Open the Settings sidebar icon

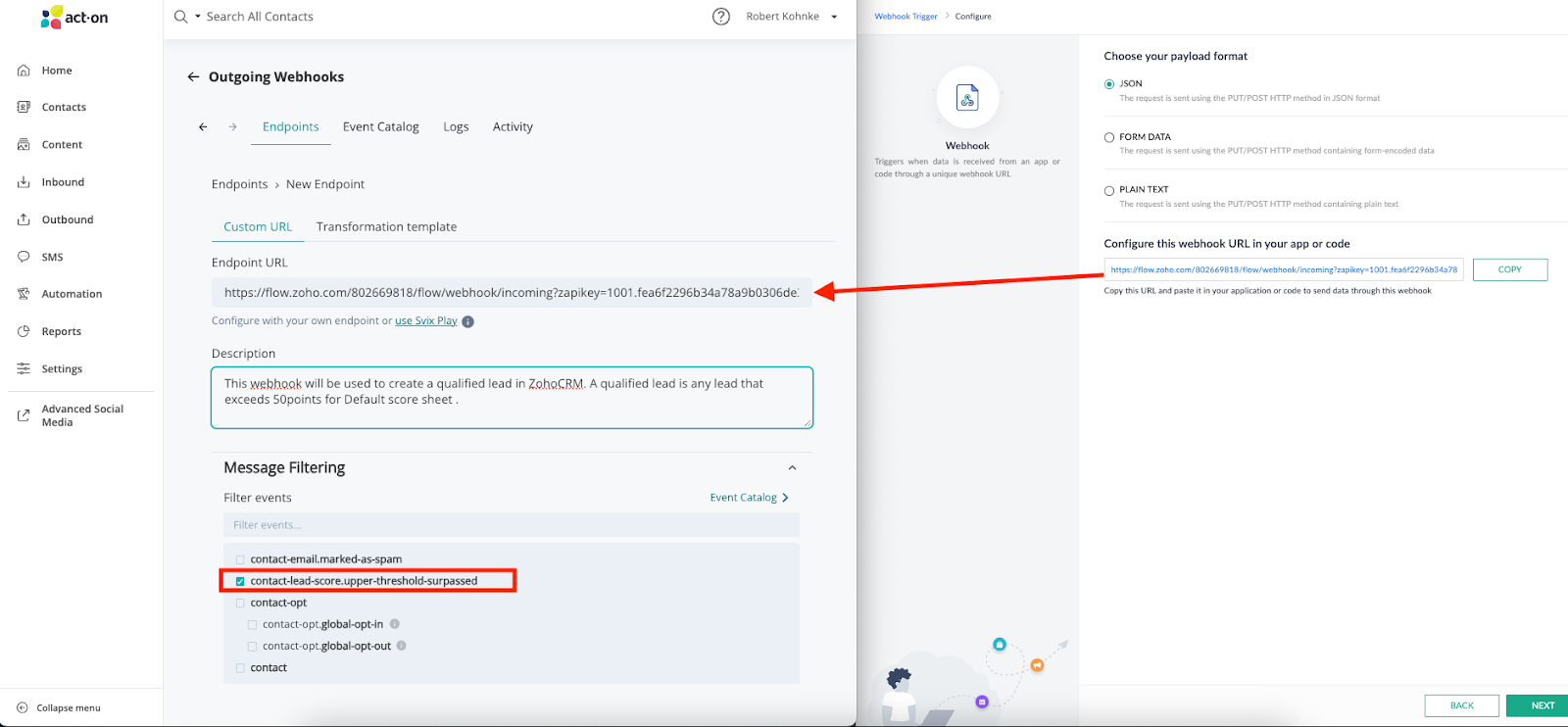24,368
